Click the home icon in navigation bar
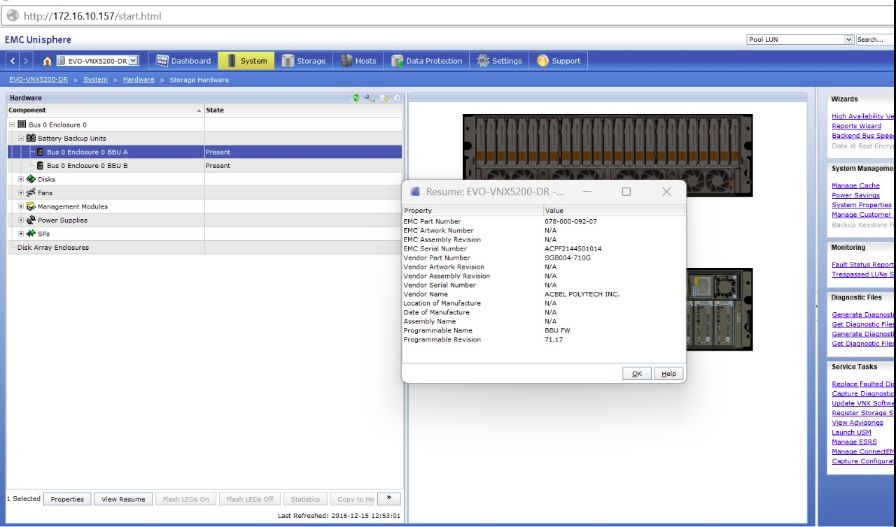Screen dimensions: 896x527 [46, 61]
